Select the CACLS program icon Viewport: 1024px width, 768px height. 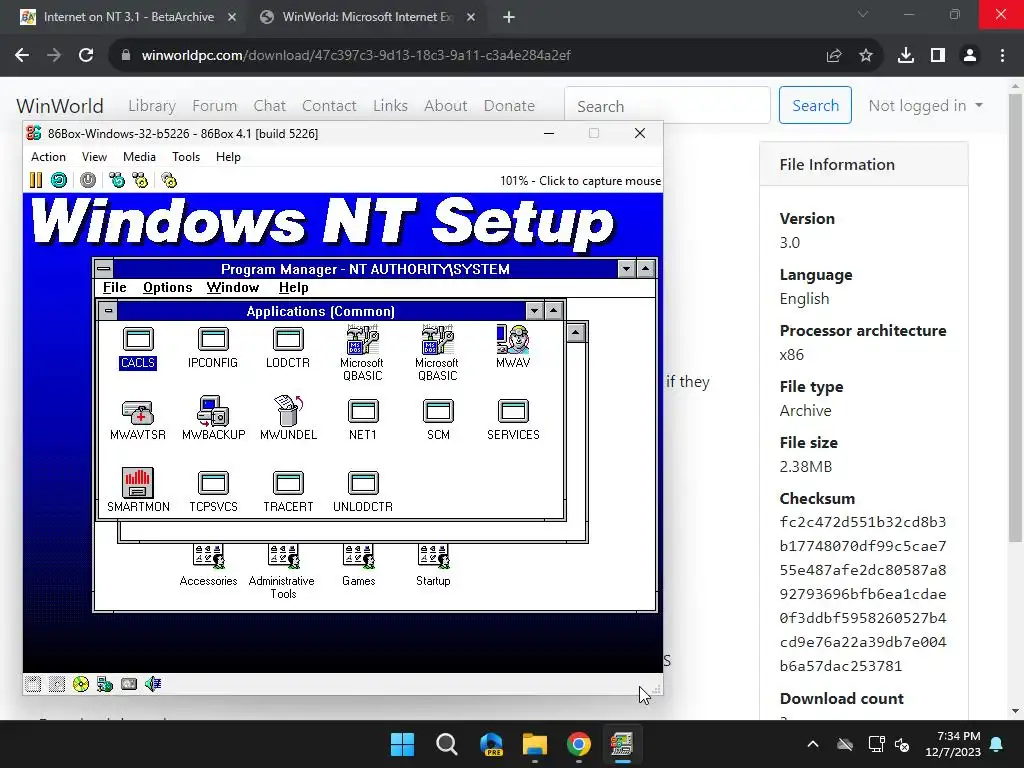(138, 347)
